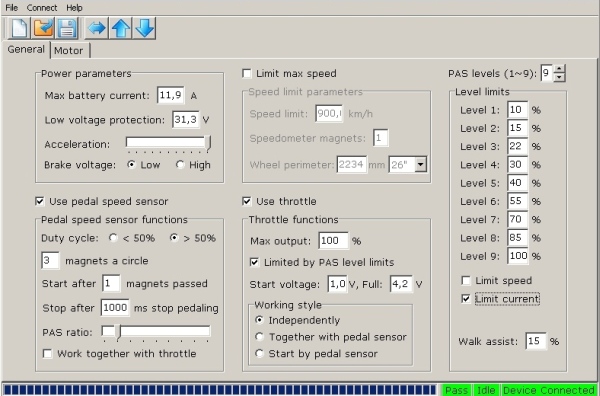Viewport: 600px width, 396px height.
Task: Click the Level 1 percentage field
Action: (x=518, y=110)
